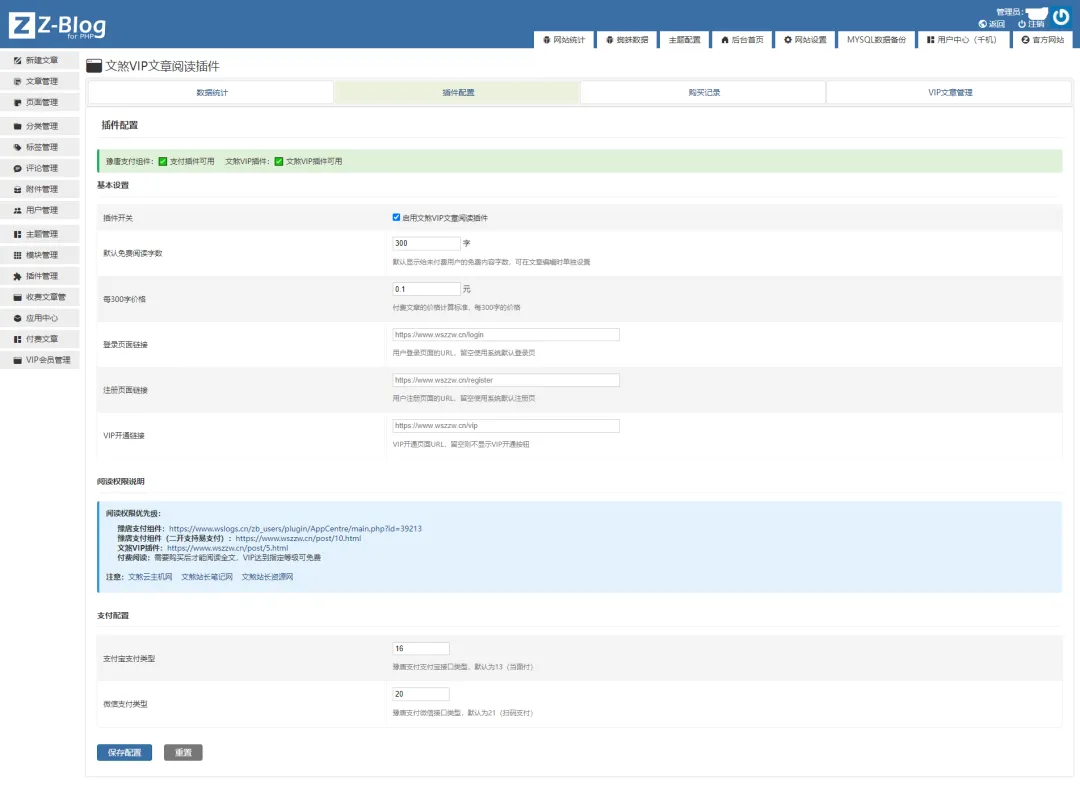The height and width of the screenshot is (788, 1080).
Task: Click the 支付配置 section heading
Action: tap(113, 616)
